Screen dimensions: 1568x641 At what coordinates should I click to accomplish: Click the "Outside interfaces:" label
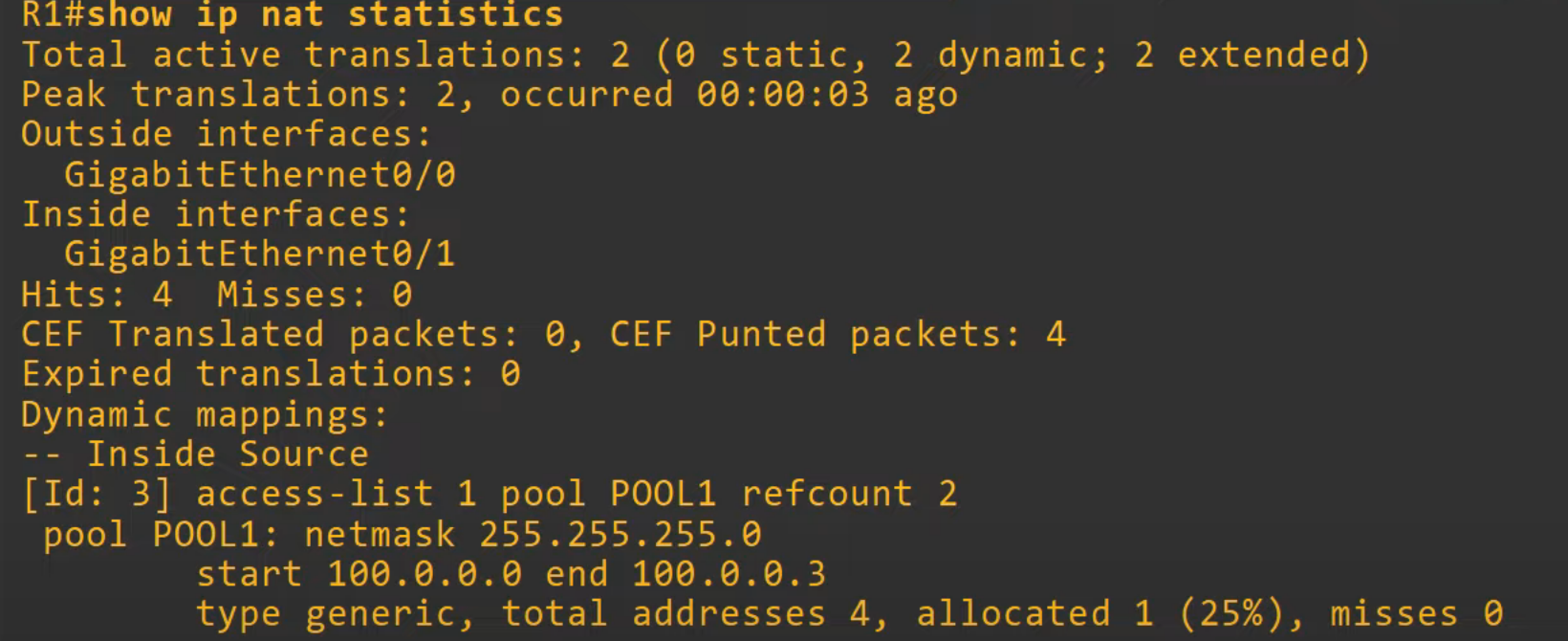pos(227,135)
